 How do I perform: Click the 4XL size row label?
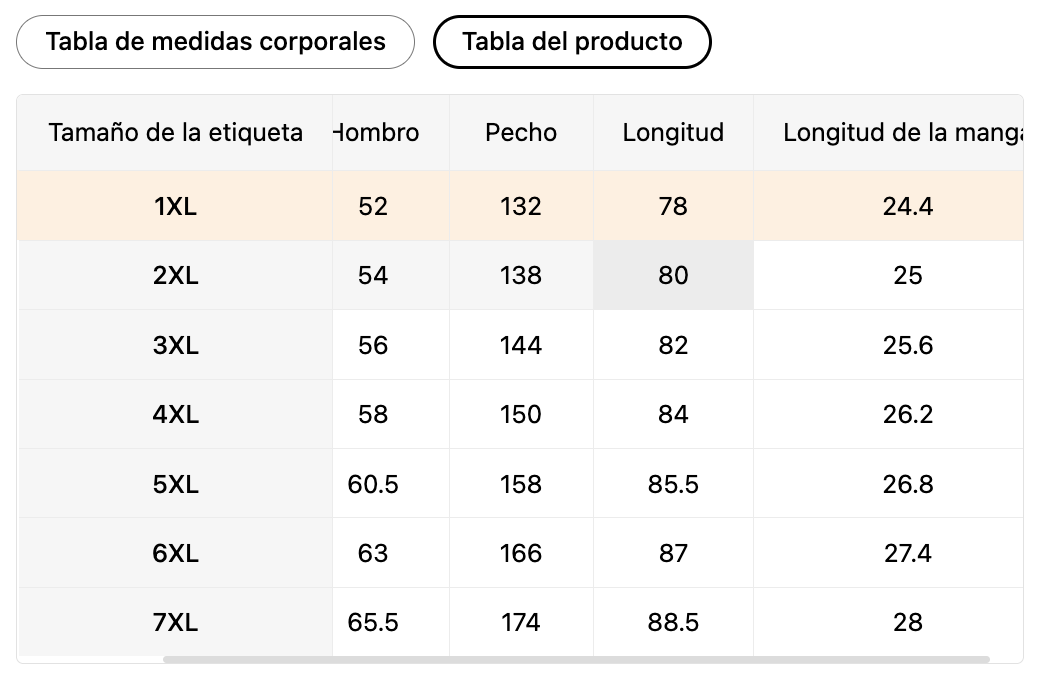click(175, 414)
